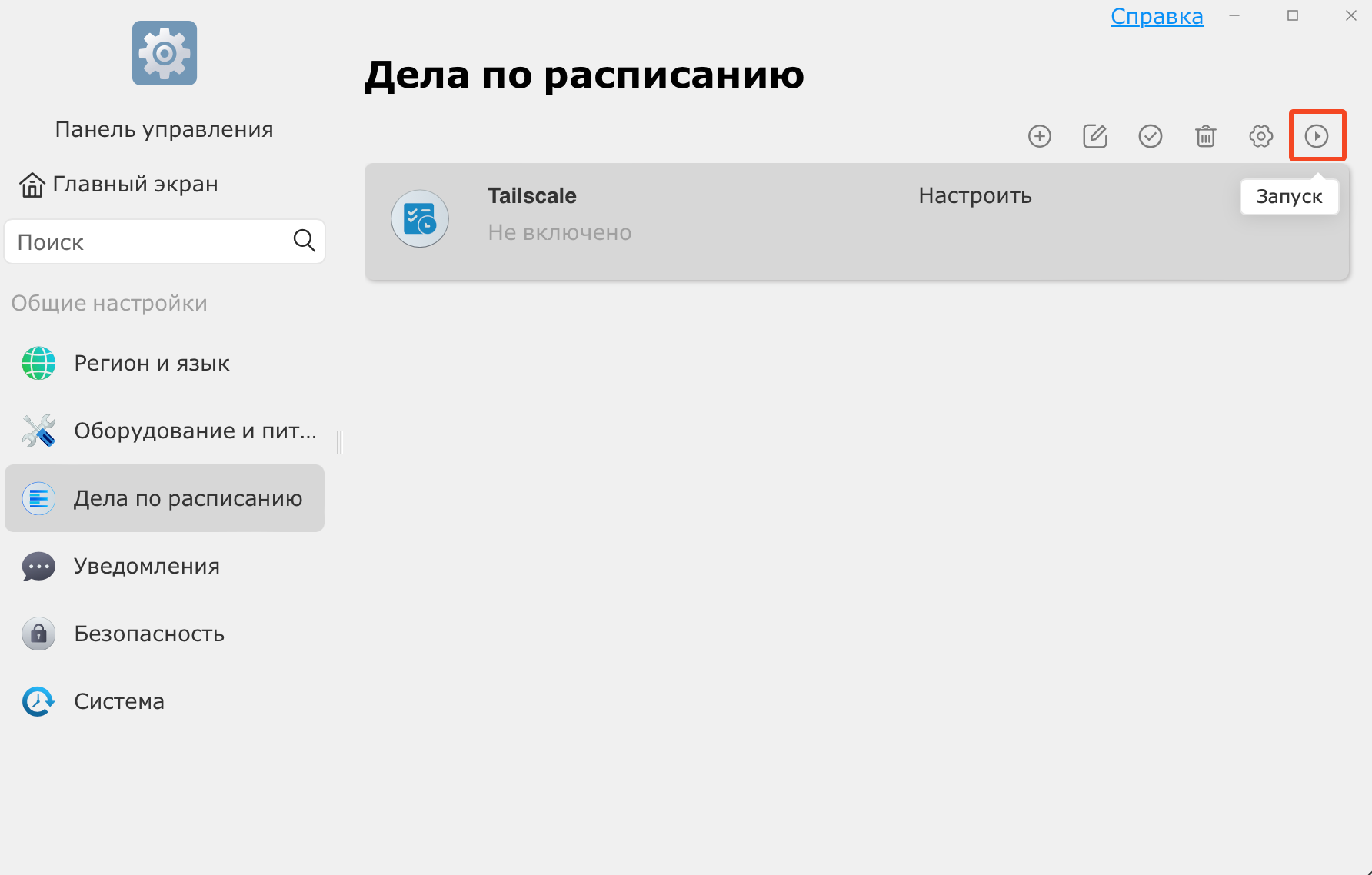Viewport: 1372px width, 875px height.
Task: Open Безопасность settings
Action: point(165,634)
